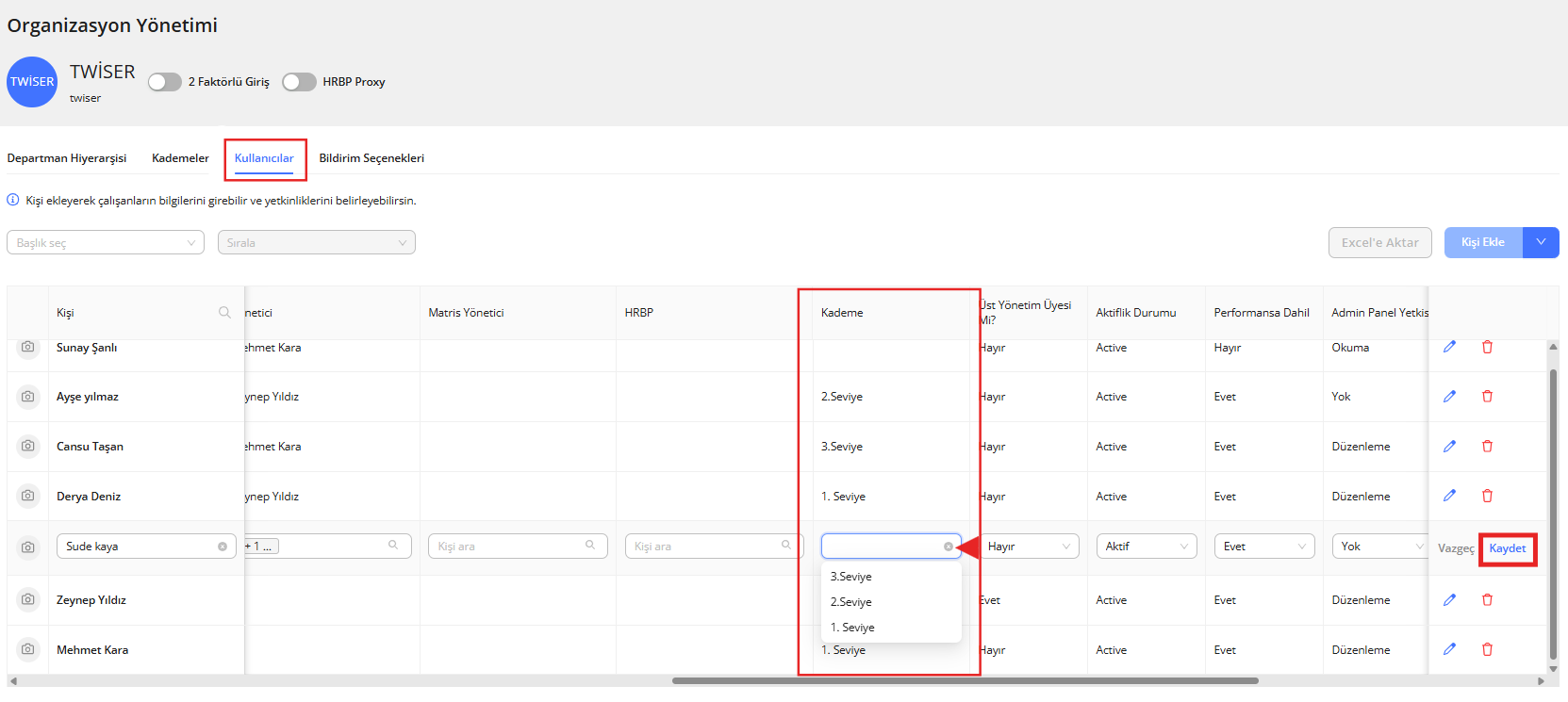1568x702 pixels.
Task: Clear the Sude kaya name field
Action: 223,547
